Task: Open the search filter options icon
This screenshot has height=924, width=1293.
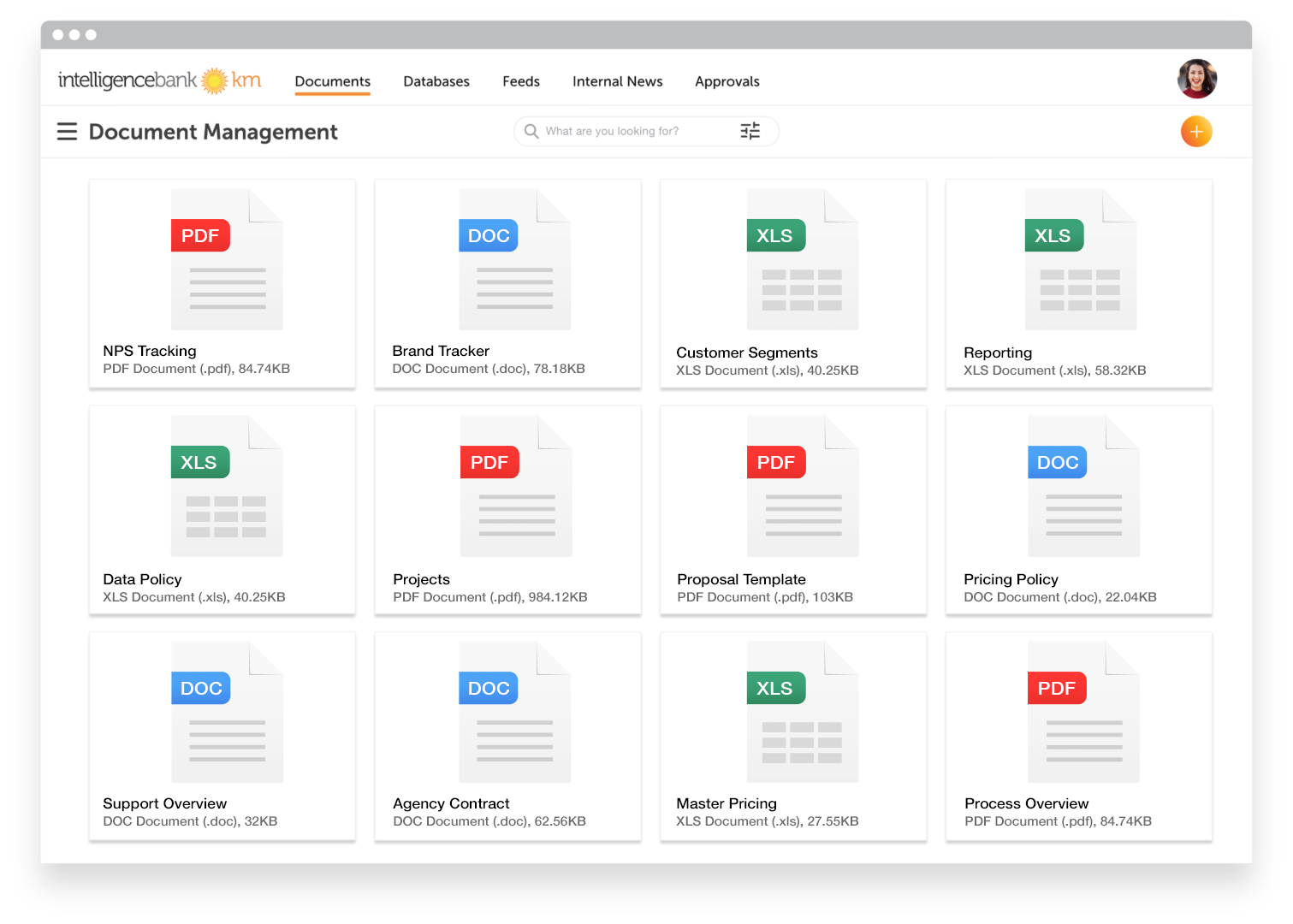Action: 750,131
